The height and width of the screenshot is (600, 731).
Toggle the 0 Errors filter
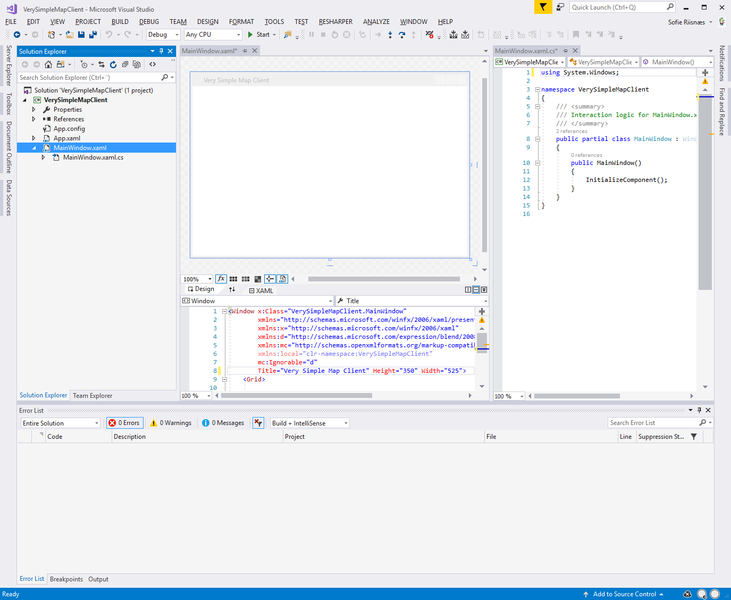pos(124,423)
